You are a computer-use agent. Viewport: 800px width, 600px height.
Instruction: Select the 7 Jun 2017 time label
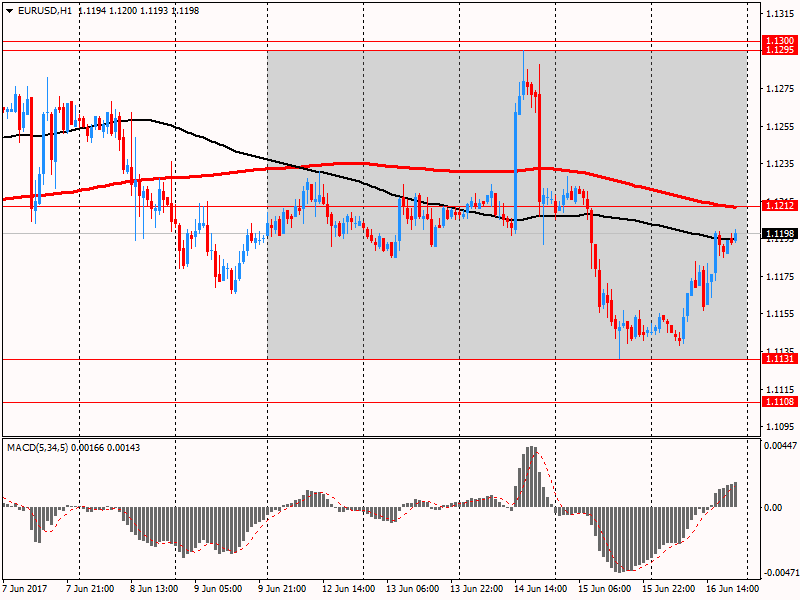24,589
